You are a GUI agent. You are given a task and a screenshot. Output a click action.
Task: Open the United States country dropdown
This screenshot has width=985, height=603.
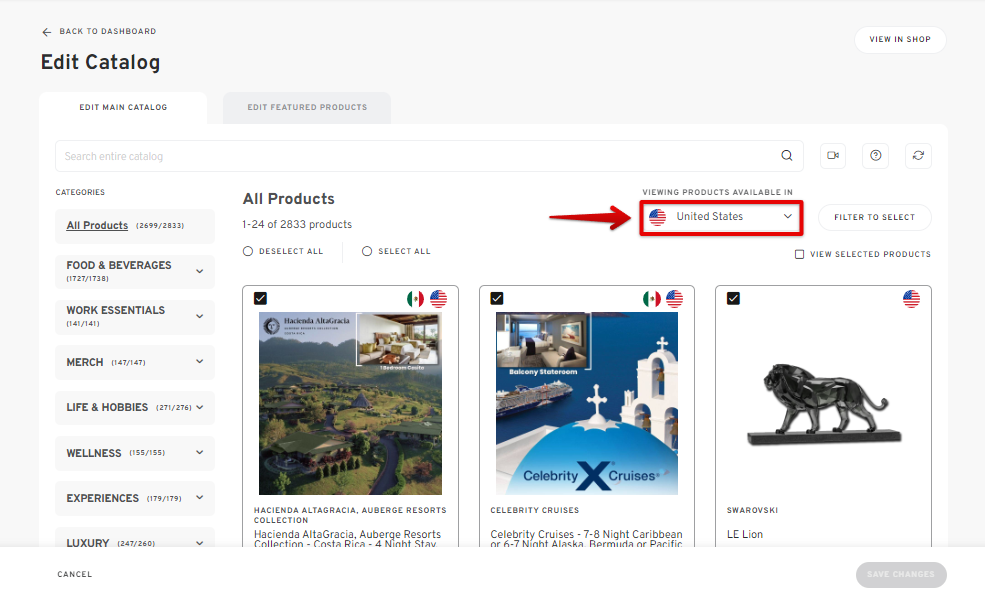tap(721, 217)
